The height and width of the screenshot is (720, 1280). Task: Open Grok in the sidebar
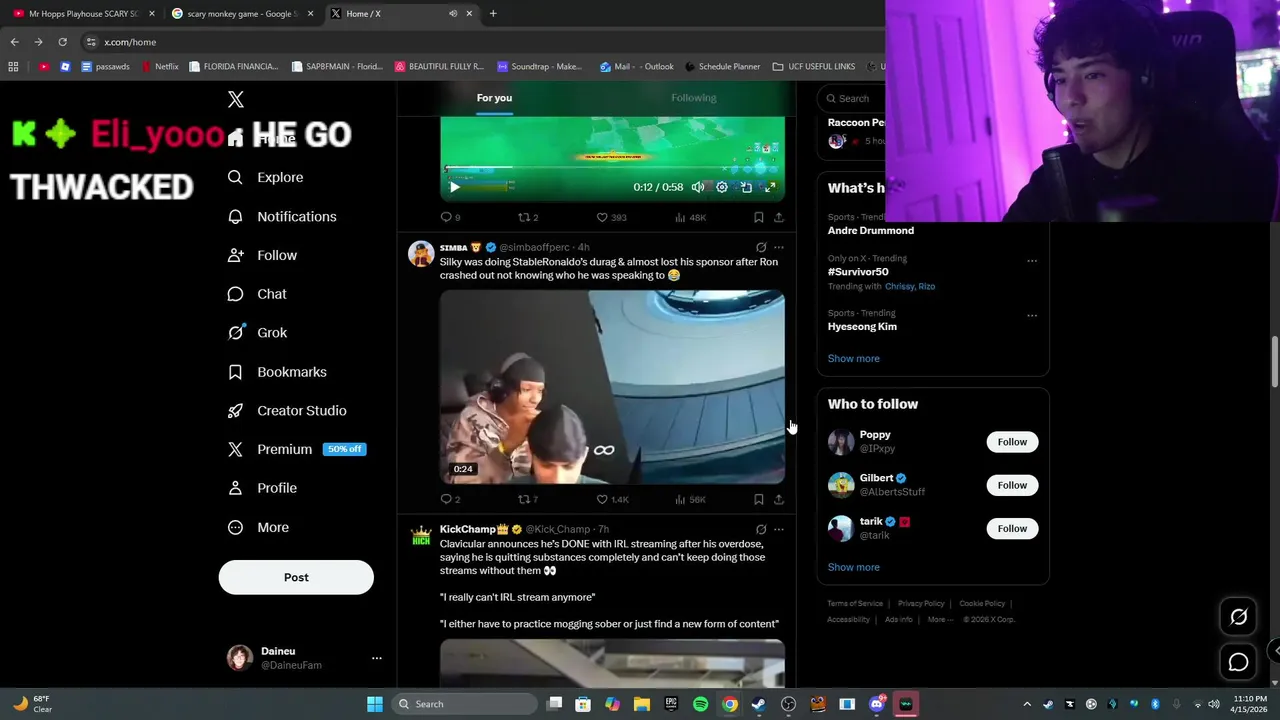coord(257,333)
